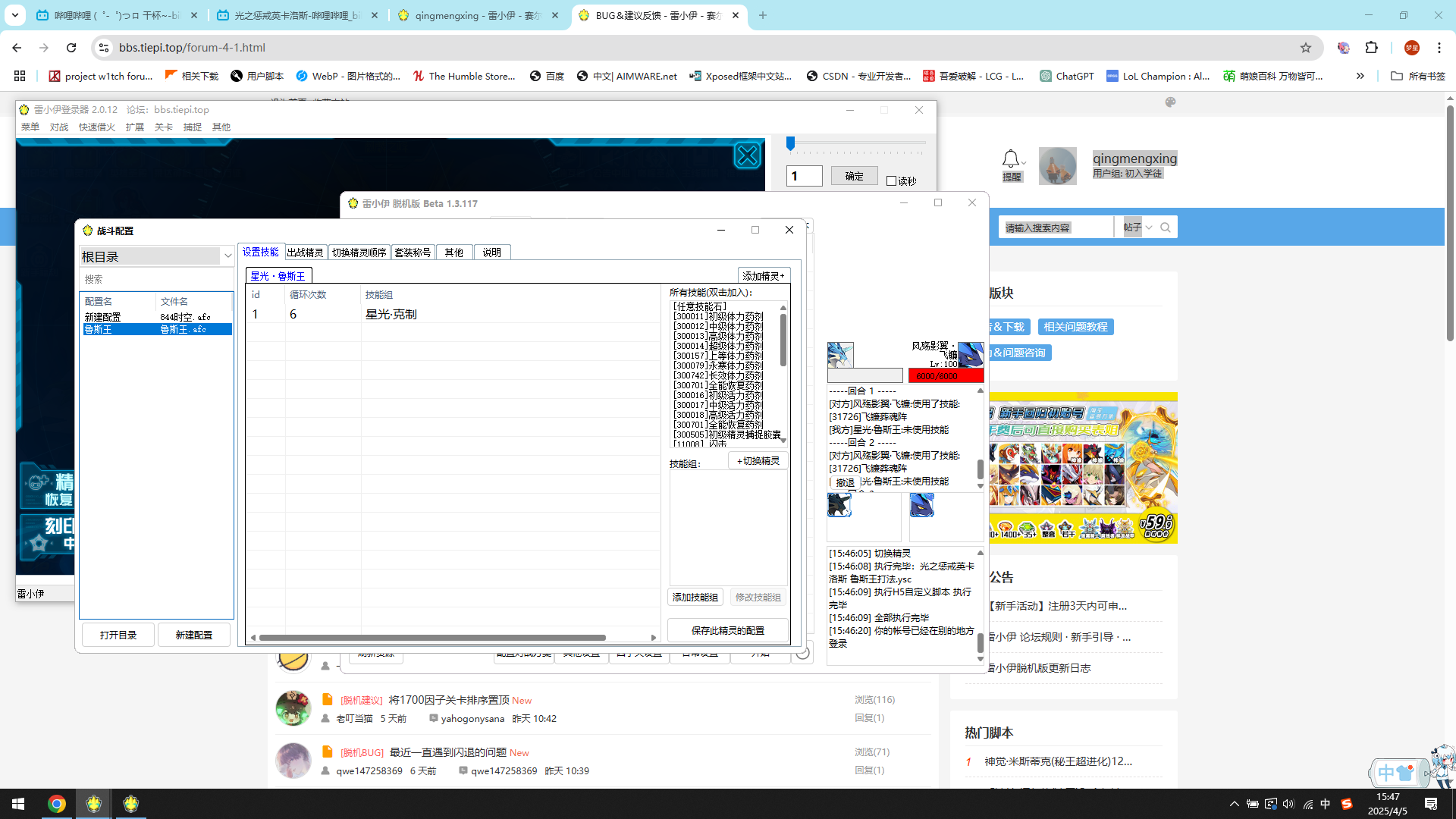This screenshot has width=1456, height=819.
Task: Click avatar of 将1700因子关卡排序置顶 post
Action: click(x=293, y=708)
